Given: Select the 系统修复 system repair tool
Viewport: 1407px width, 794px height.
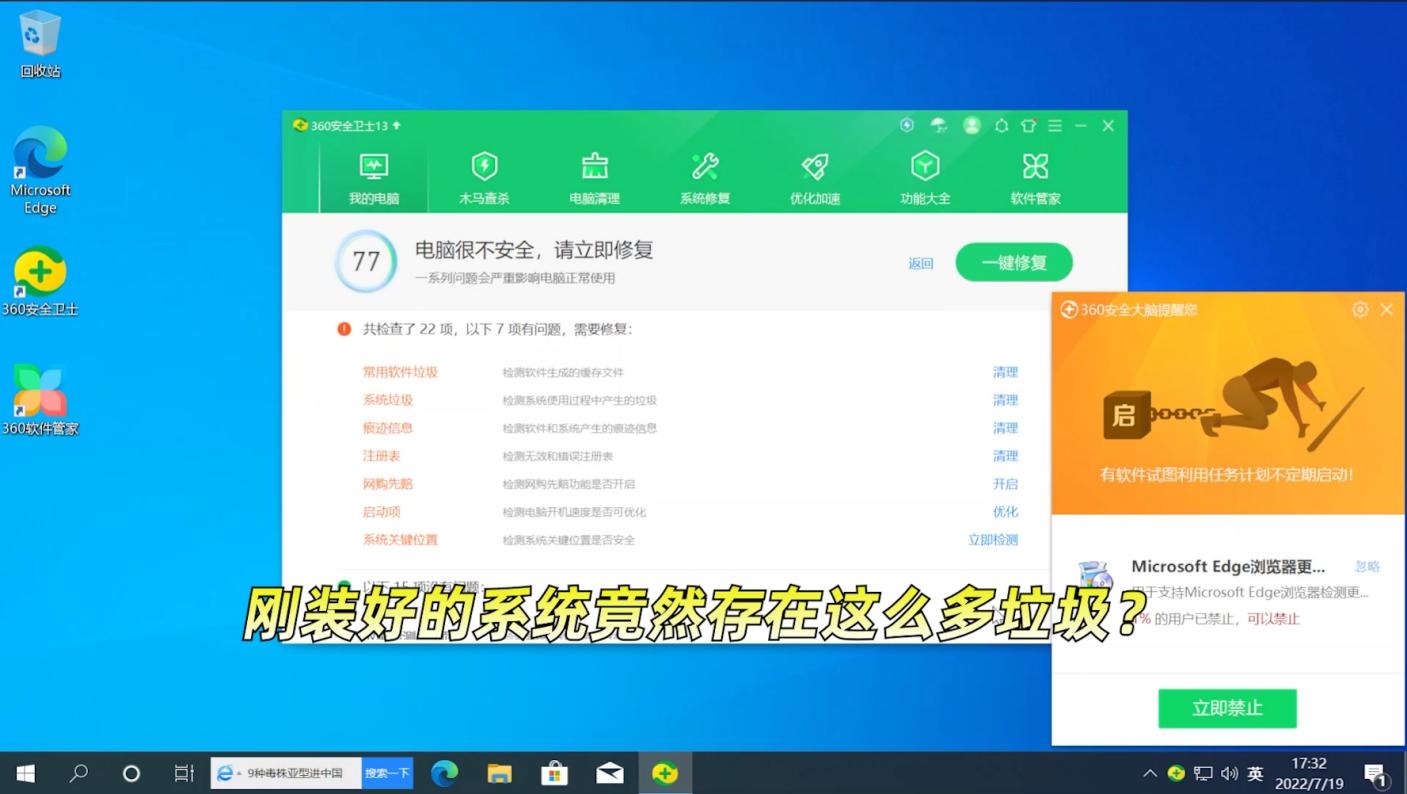Looking at the screenshot, I should pos(704,177).
